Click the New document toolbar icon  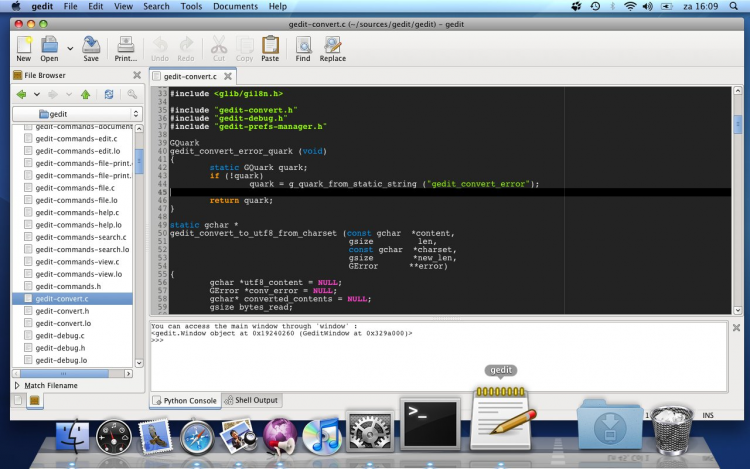coord(24,46)
